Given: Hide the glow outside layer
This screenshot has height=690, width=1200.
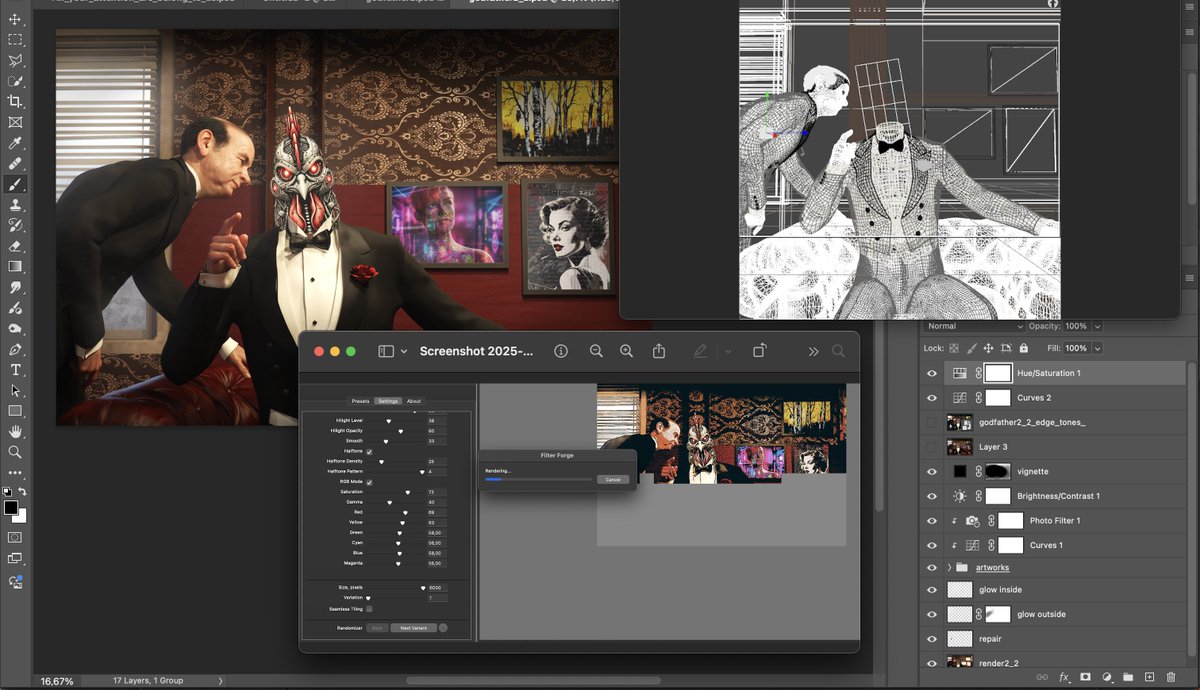Looking at the screenshot, I should pos(932,614).
